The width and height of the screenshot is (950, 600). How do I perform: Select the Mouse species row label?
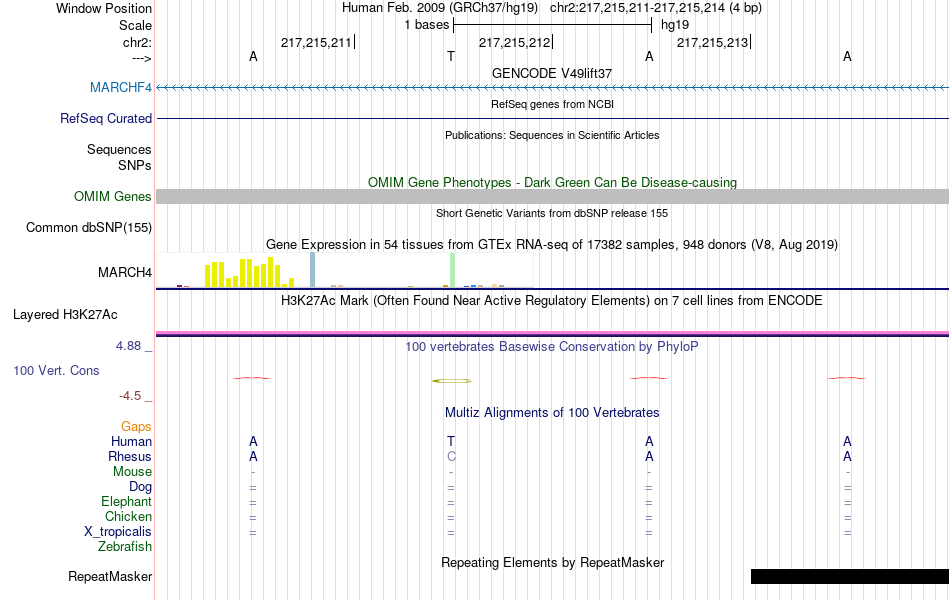(x=132, y=472)
